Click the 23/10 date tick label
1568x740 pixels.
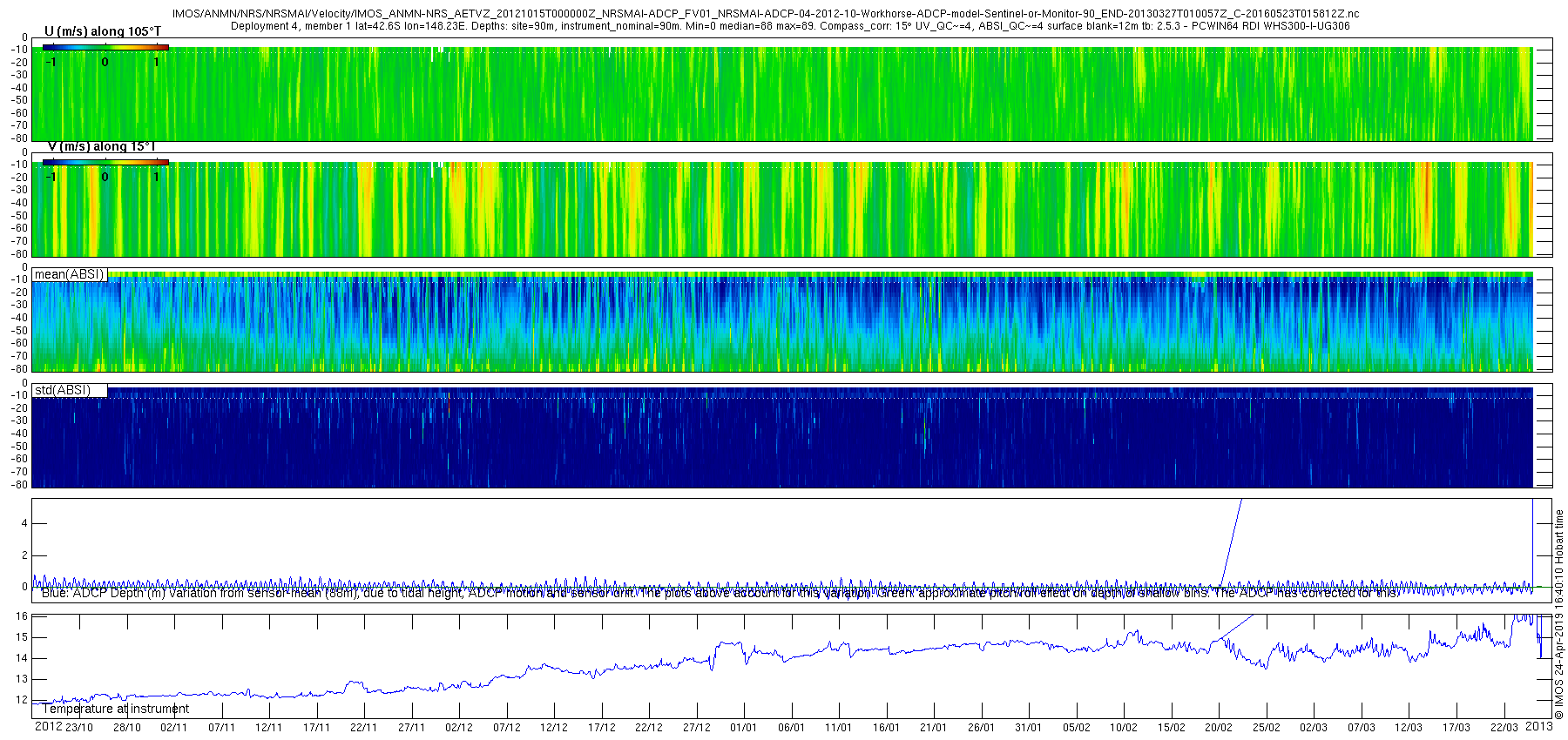coord(78,728)
